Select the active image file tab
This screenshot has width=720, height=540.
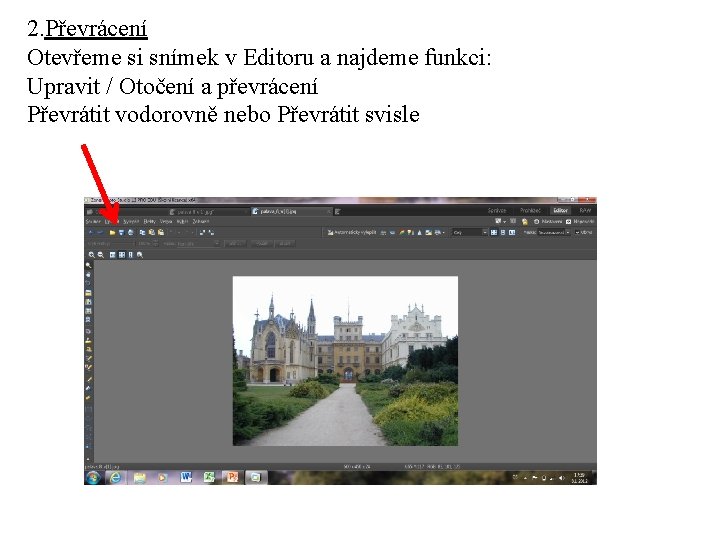point(292,212)
